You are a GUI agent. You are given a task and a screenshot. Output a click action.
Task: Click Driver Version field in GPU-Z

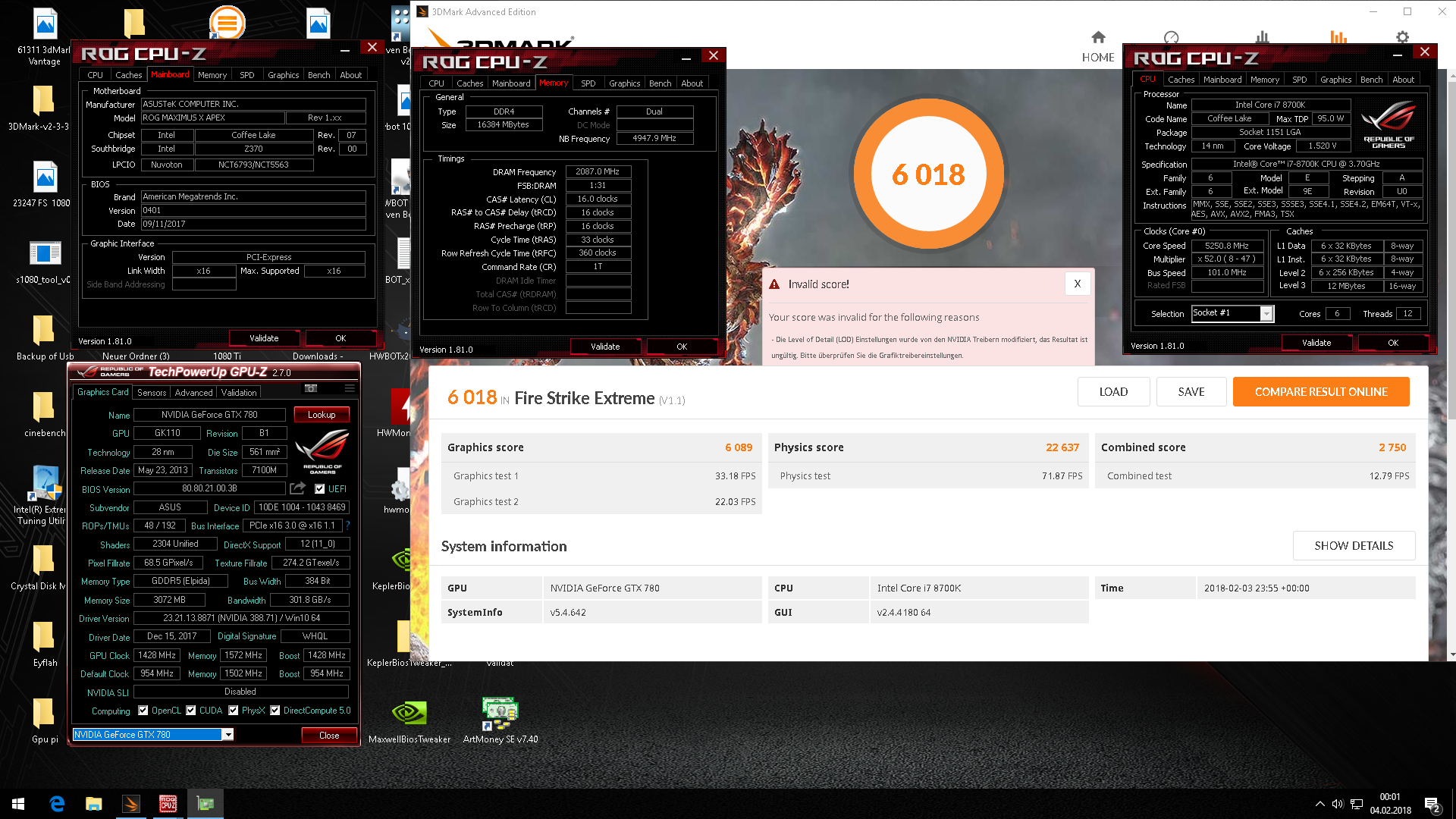241,618
